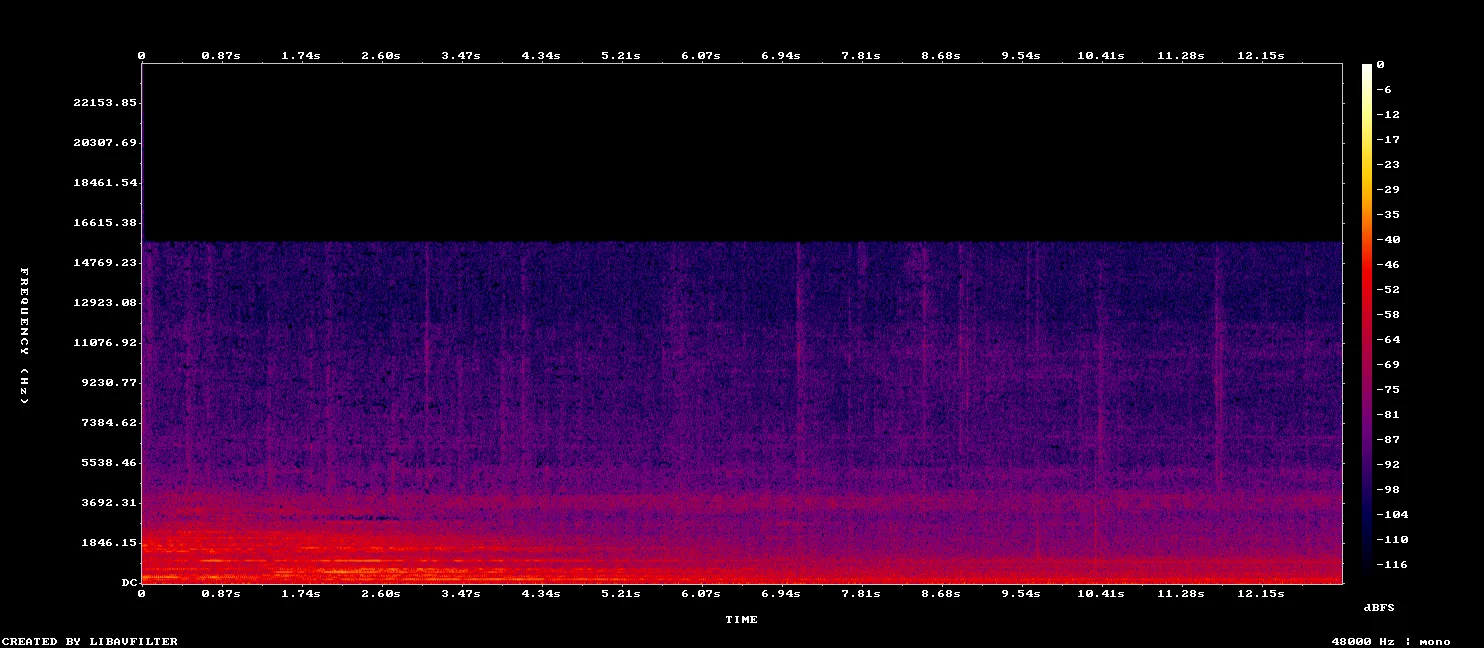Click 4.34s label above the spectrogram

(541, 56)
